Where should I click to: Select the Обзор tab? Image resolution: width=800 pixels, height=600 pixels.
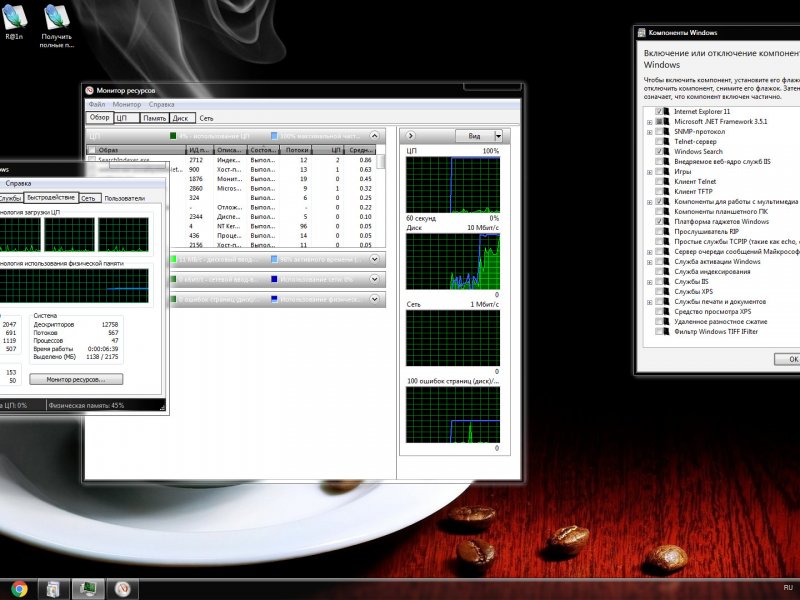(x=99, y=117)
